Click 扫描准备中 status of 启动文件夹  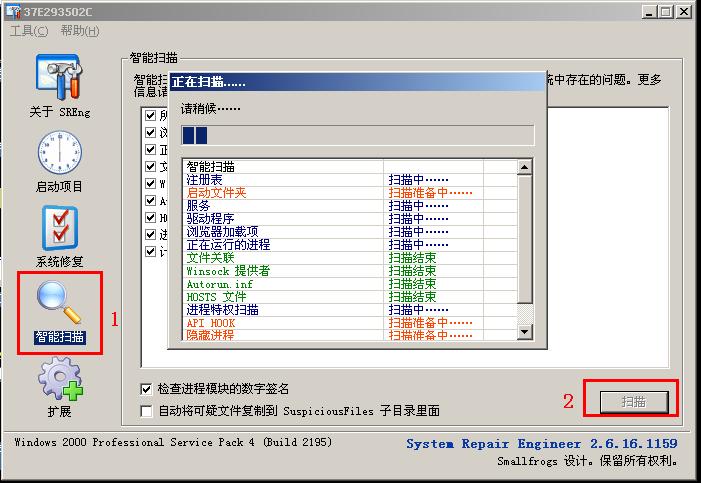[x=430, y=193]
